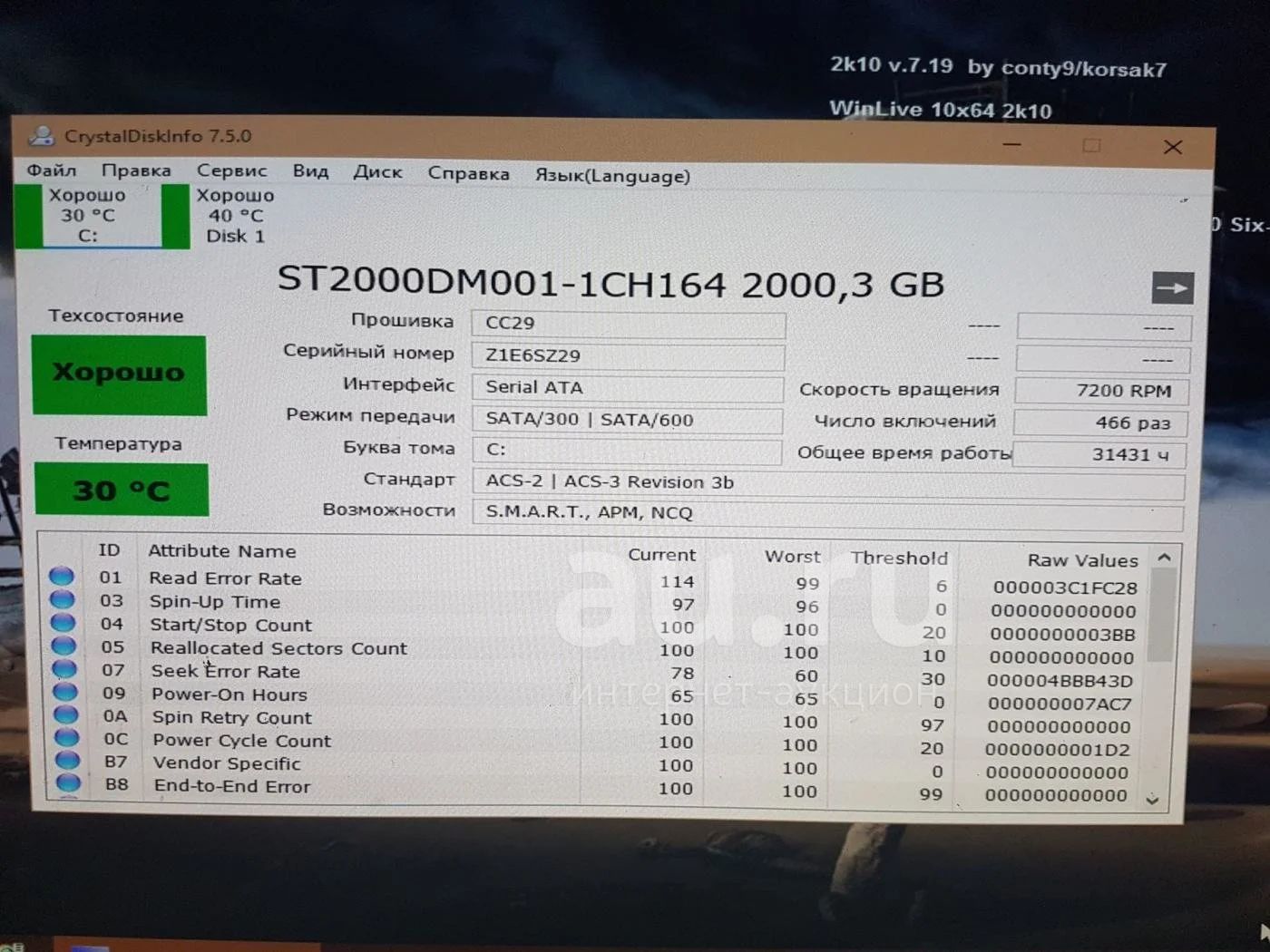Click the CrystalDiskInfo title bar icon
Image resolution: width=1270 pixels, height=952 pixels.
pyautogui.click(x=41, y=136)
